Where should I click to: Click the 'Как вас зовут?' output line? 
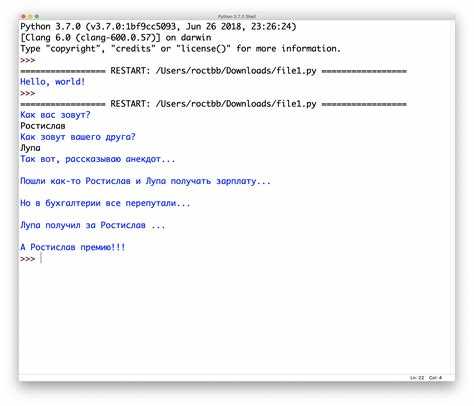coord(55,115)
